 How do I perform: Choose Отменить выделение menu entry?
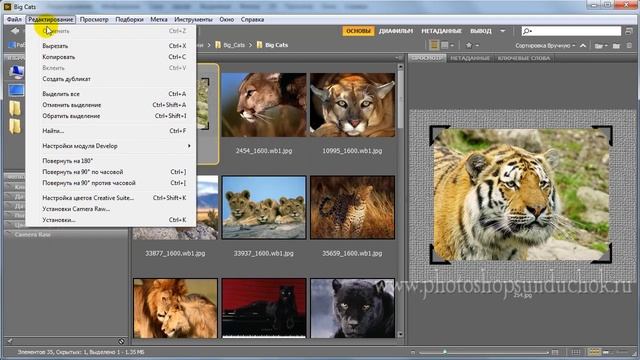[111, 104]
